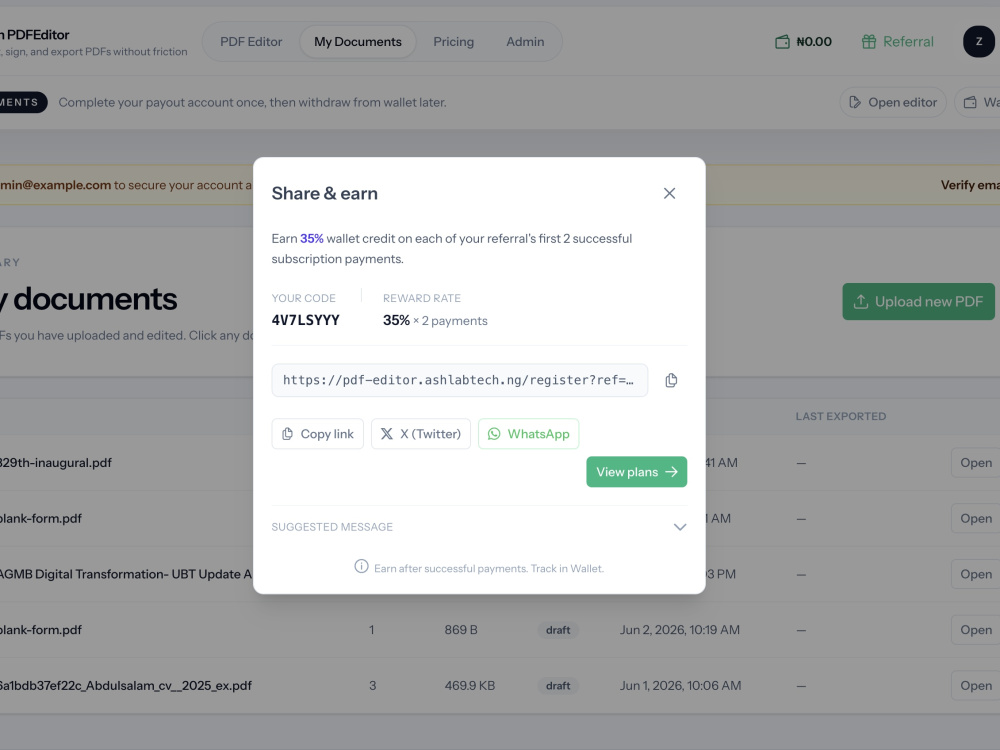Screen dimensions: 1000x750
Task: Click the wallet icon in the header
Action: pyautogui.click(x=783, y=42)
